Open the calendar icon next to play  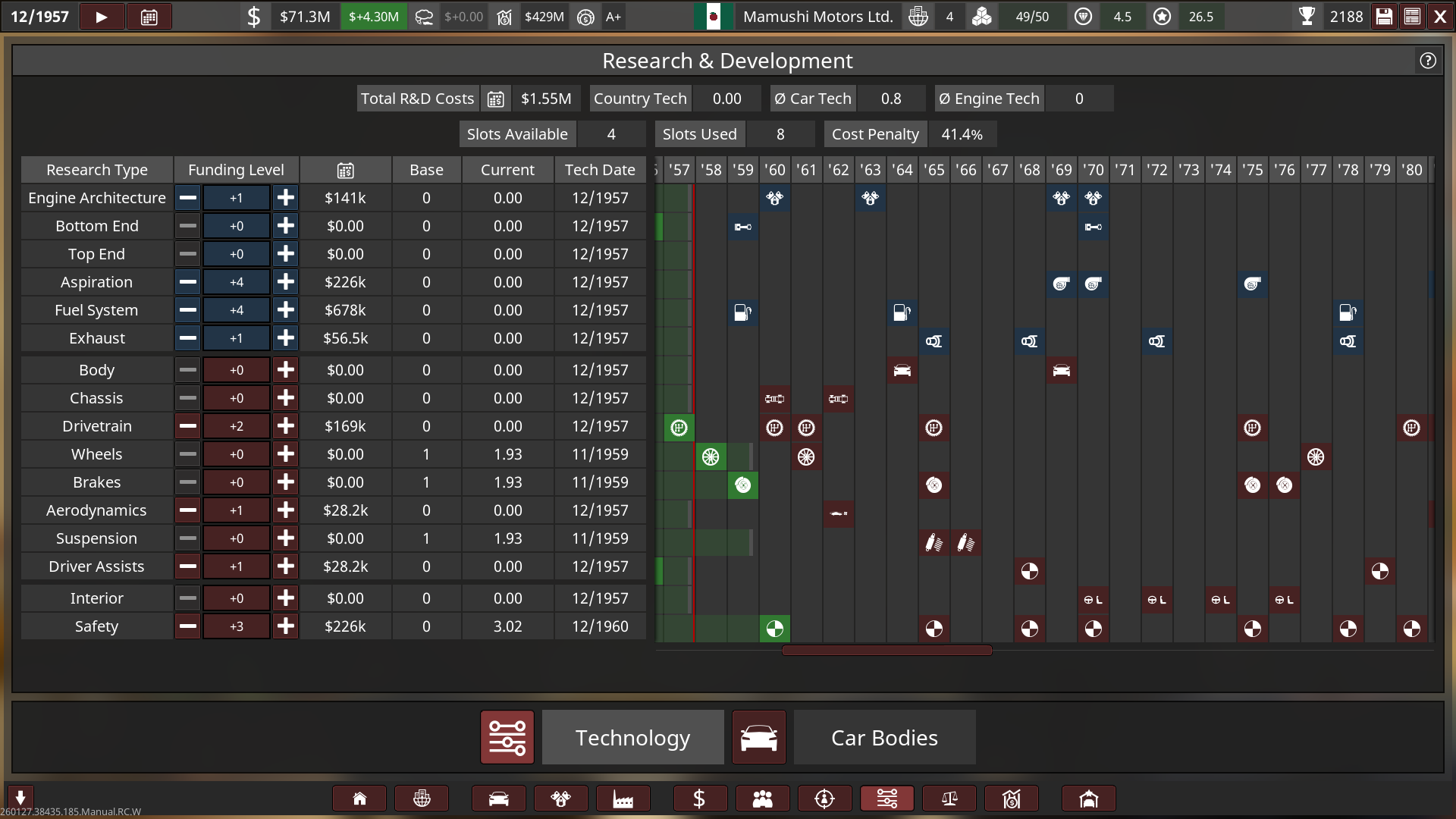pos(149,17)
